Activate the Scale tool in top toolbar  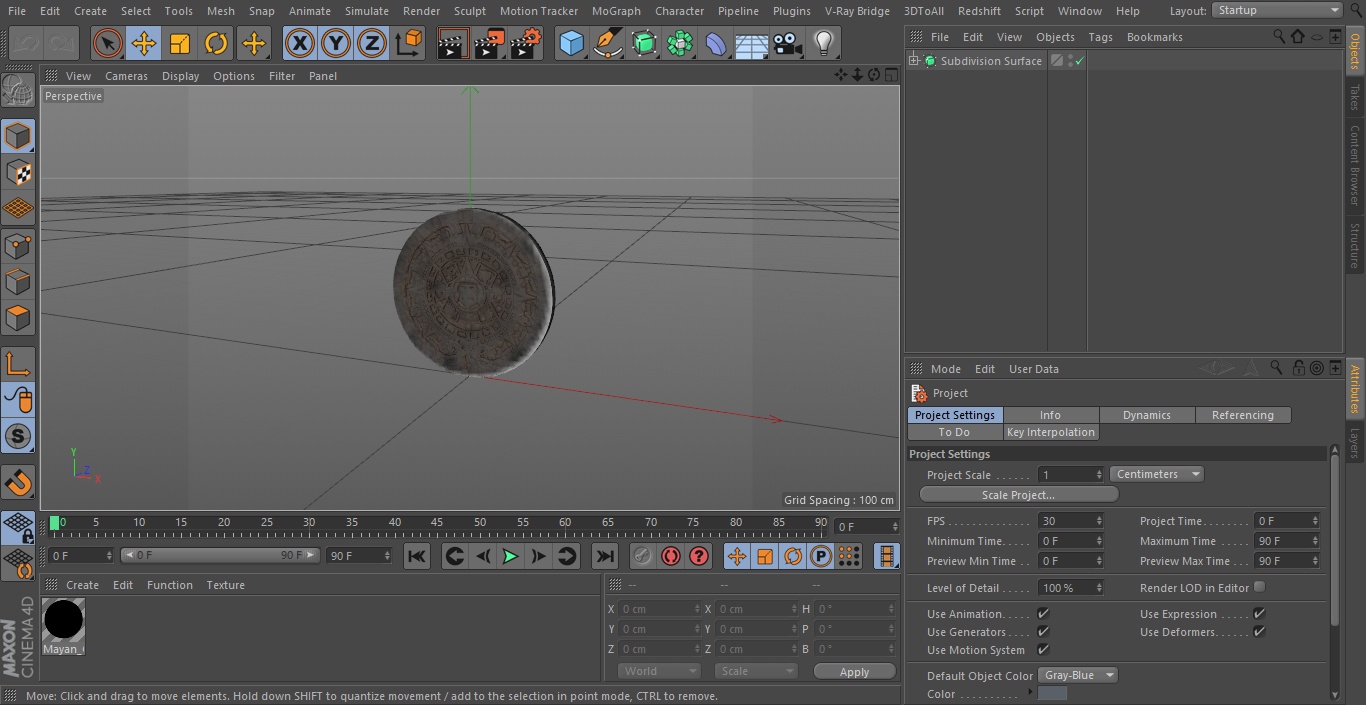pyautogui.click(x=180, y=44)
